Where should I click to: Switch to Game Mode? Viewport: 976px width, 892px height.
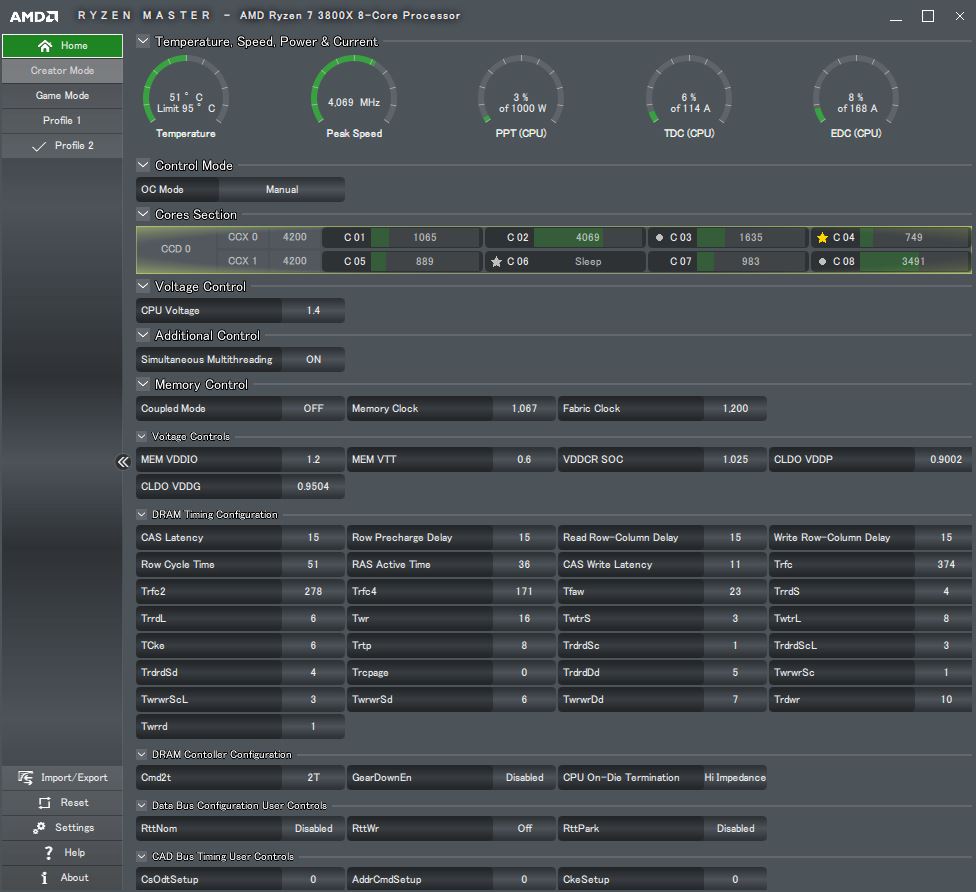[x=62, y=96]
